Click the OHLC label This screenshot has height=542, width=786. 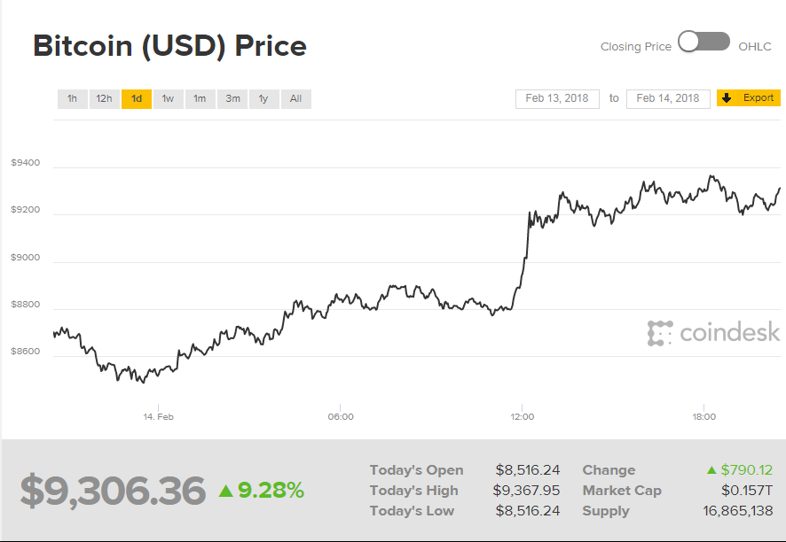click(x=755, y=46)
